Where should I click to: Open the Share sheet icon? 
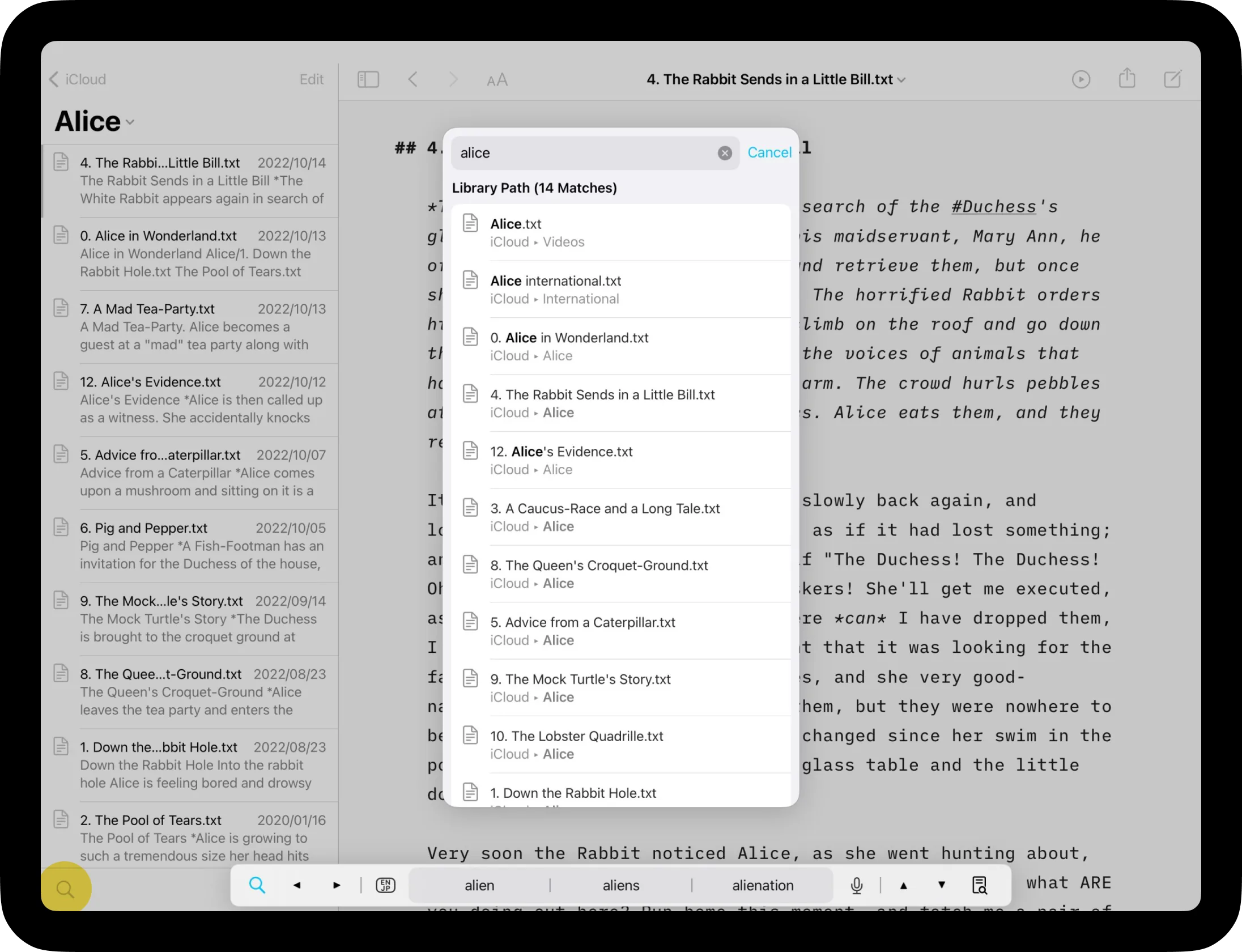(x=1127, y=79)
